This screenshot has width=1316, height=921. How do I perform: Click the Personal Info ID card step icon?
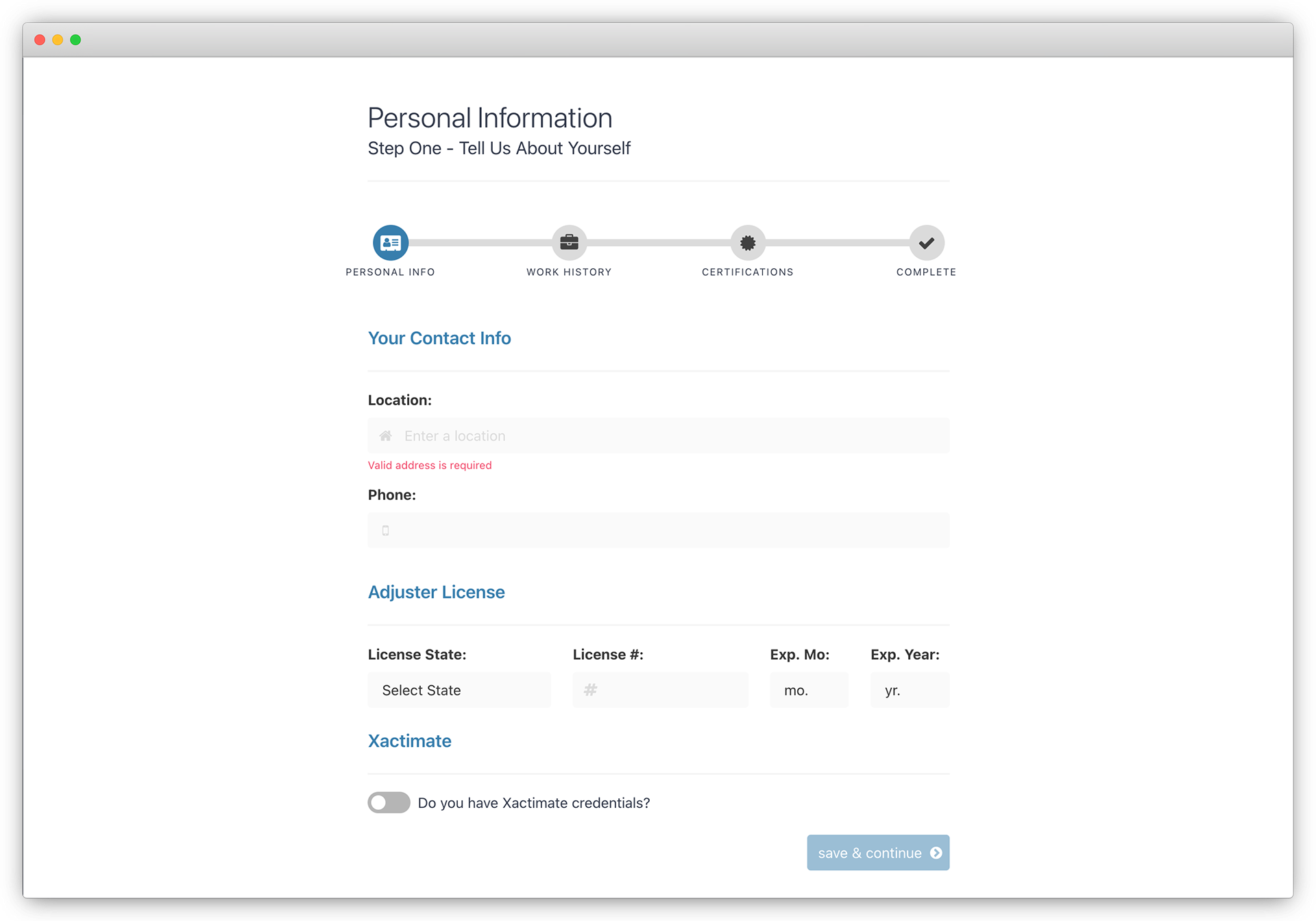(x=391, y=243)
